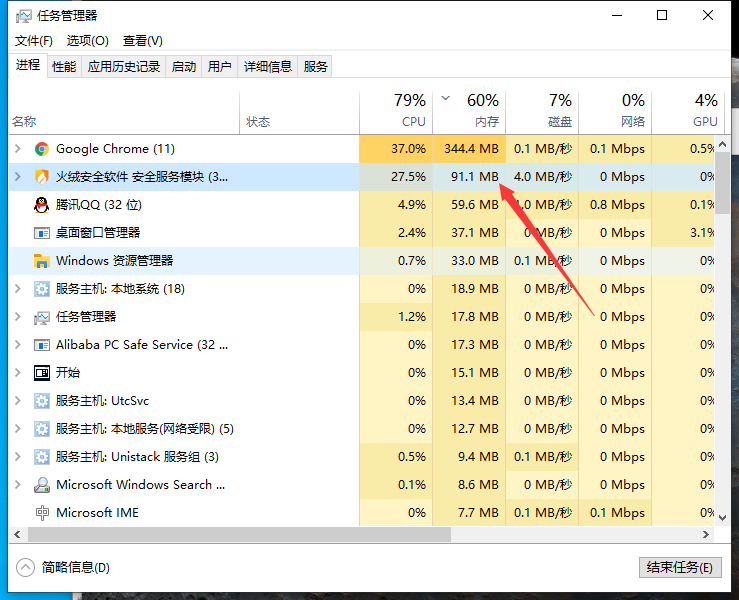Sort by the 名称 column header
This screenshot has width=739, height=600.
[x=124, y=113]
